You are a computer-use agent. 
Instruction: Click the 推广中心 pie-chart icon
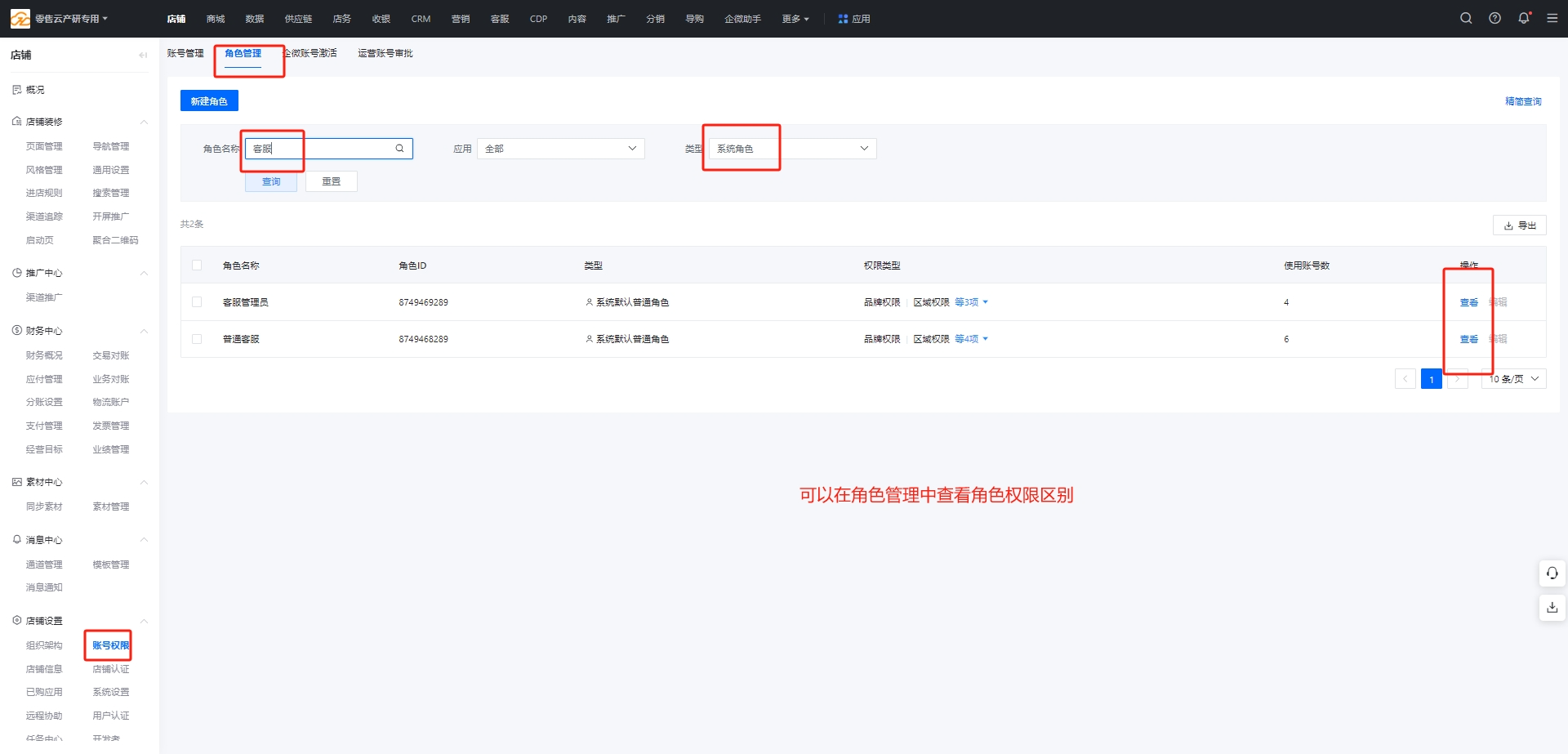pyautogui.click(x=16, y=273)
